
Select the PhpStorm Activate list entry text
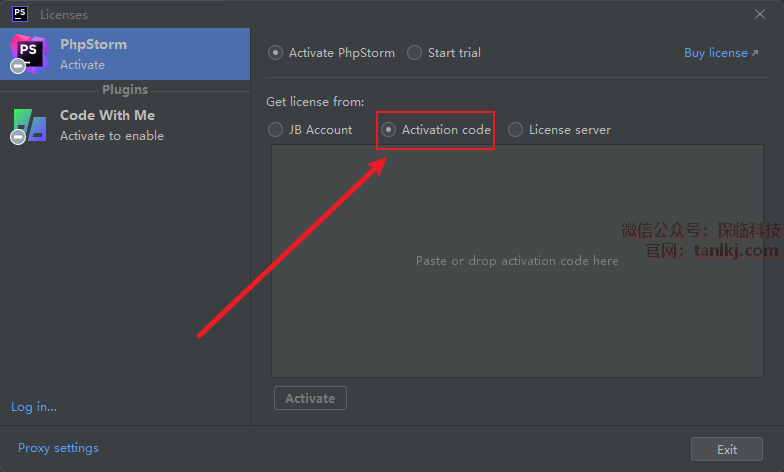click(x=93, y=54)
